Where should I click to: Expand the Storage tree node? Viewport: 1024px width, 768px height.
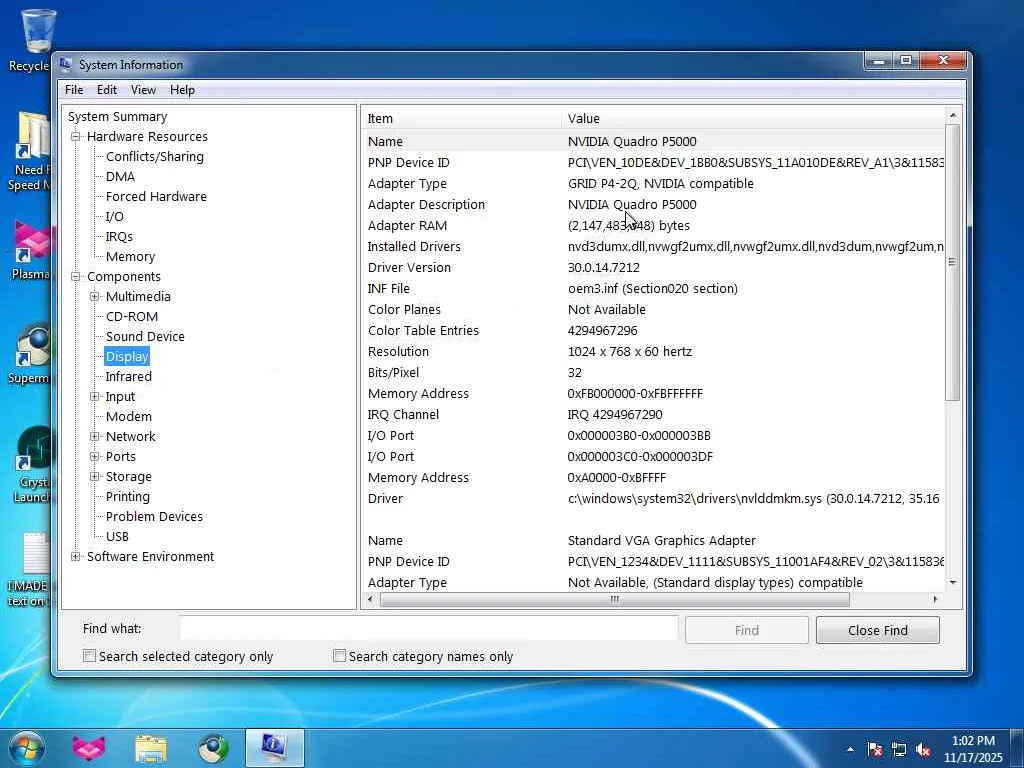click(95, 477)
